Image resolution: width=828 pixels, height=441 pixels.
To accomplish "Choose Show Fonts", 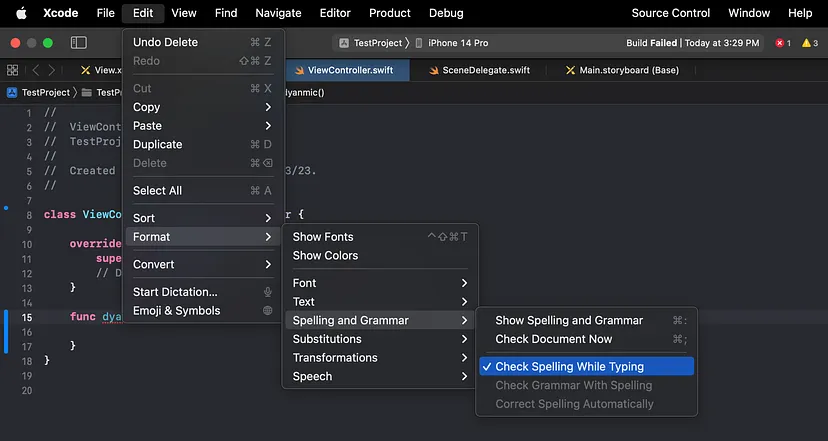I will tap(380, 237).
